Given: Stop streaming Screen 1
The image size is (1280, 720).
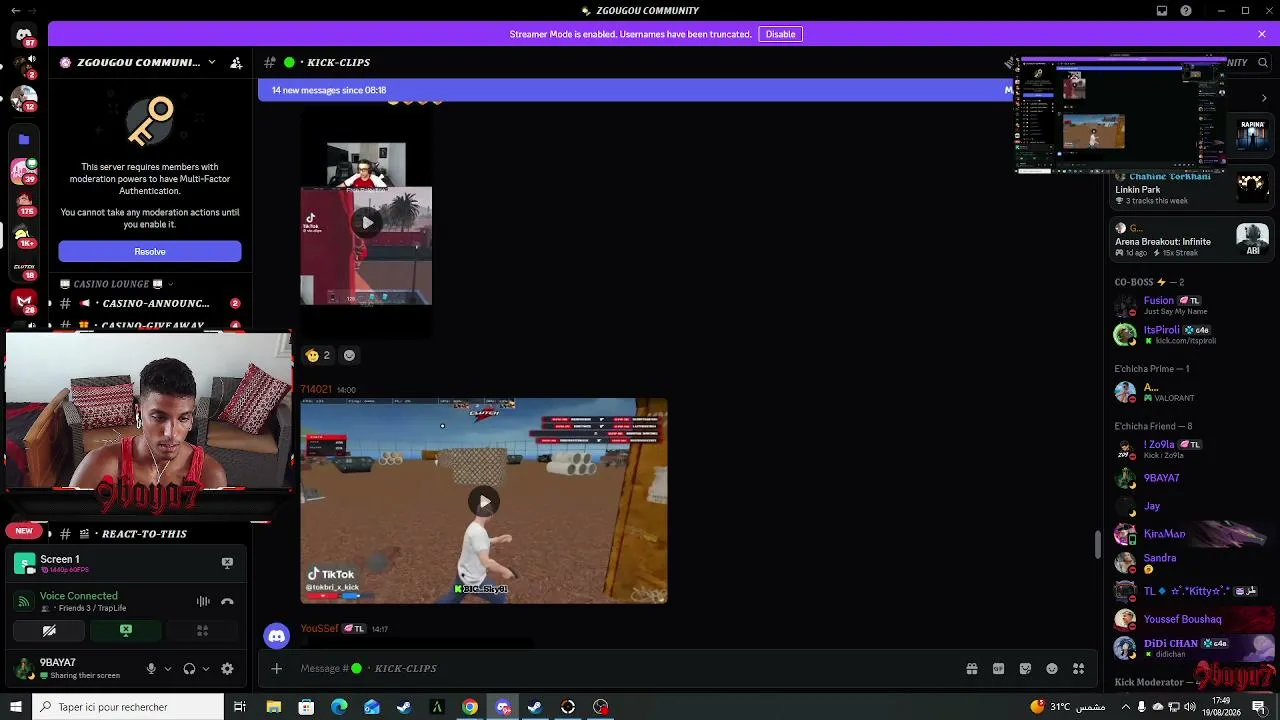Looking at the screenshot, I should (x=227, y=563).
